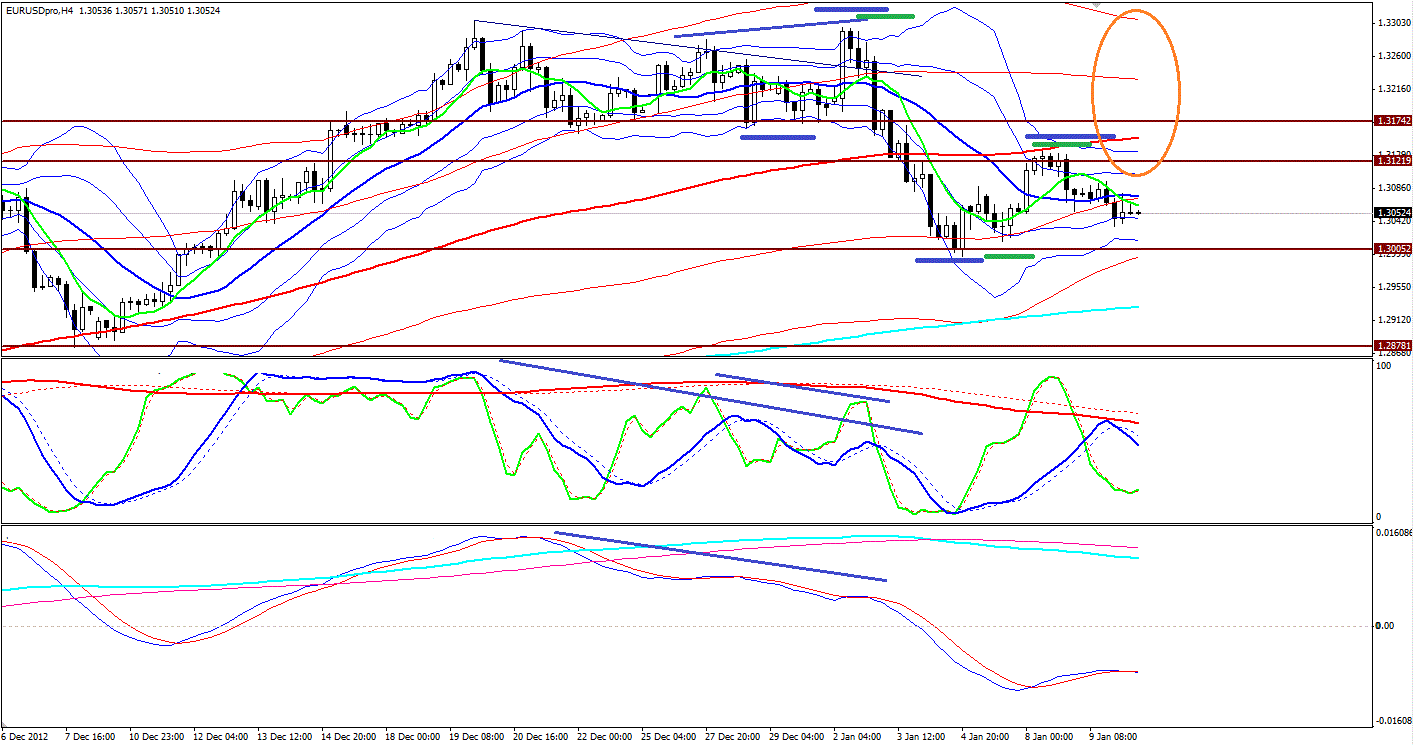Click the 10 Dec 23:00 time label
The width and height of the screenshot is (1414, 745).
pyautogui.click(x=156, y=736)
